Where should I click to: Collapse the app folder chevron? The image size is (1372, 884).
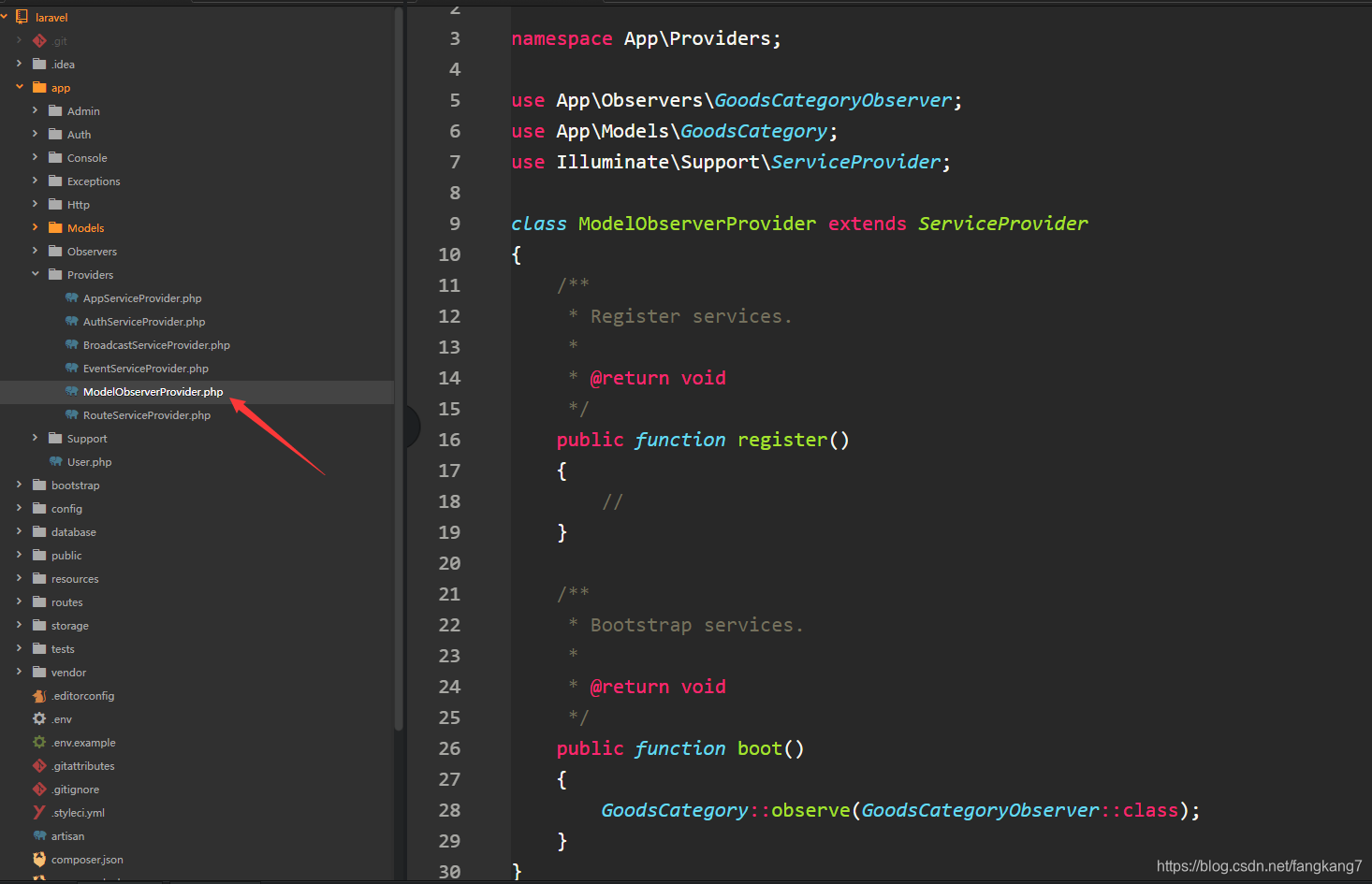(19, 87)
